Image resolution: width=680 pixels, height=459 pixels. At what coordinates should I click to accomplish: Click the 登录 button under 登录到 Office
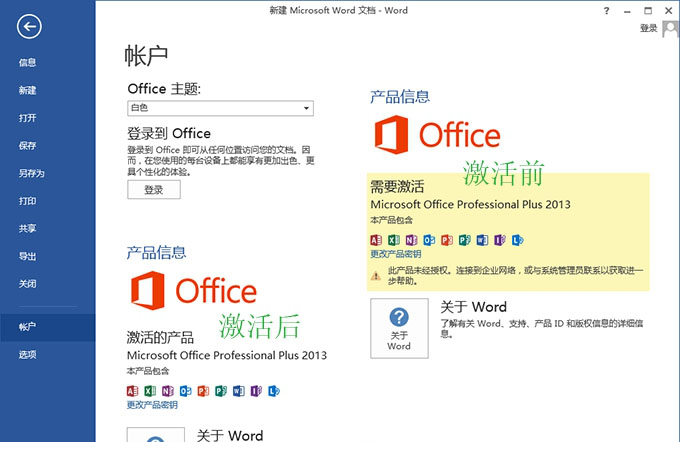tap(154, 190)
